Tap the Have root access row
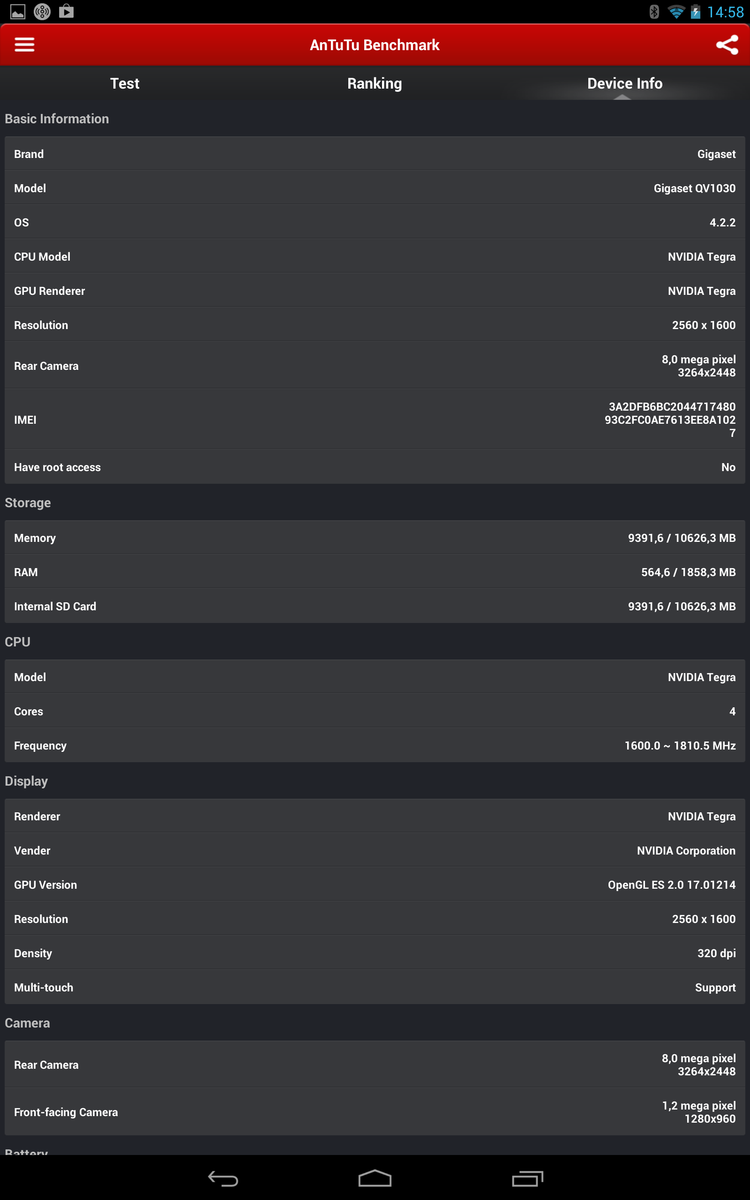This screenshot has width=750, height=1200. 375,467
